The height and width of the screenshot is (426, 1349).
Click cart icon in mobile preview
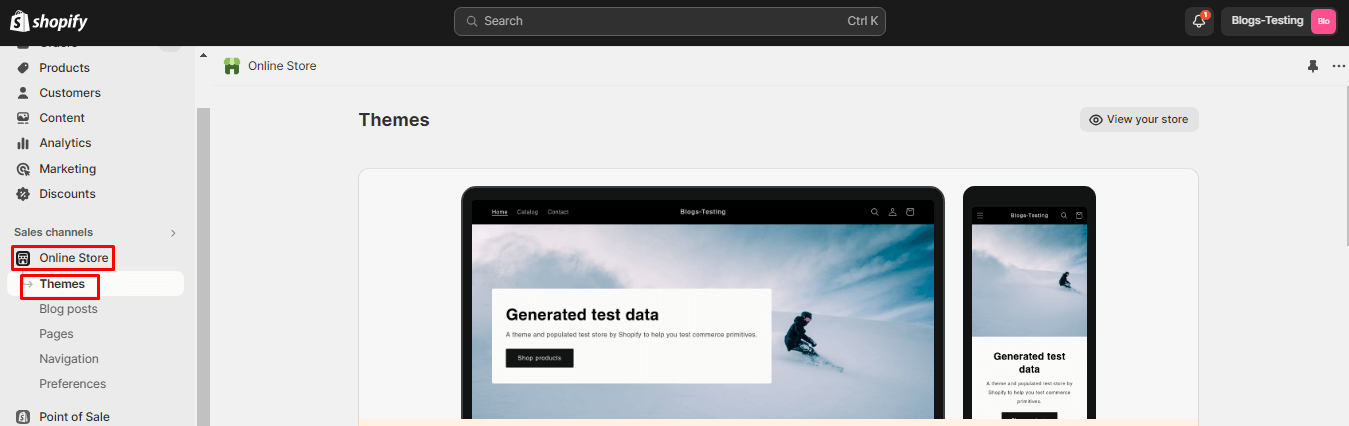[x=1080, y=215]
